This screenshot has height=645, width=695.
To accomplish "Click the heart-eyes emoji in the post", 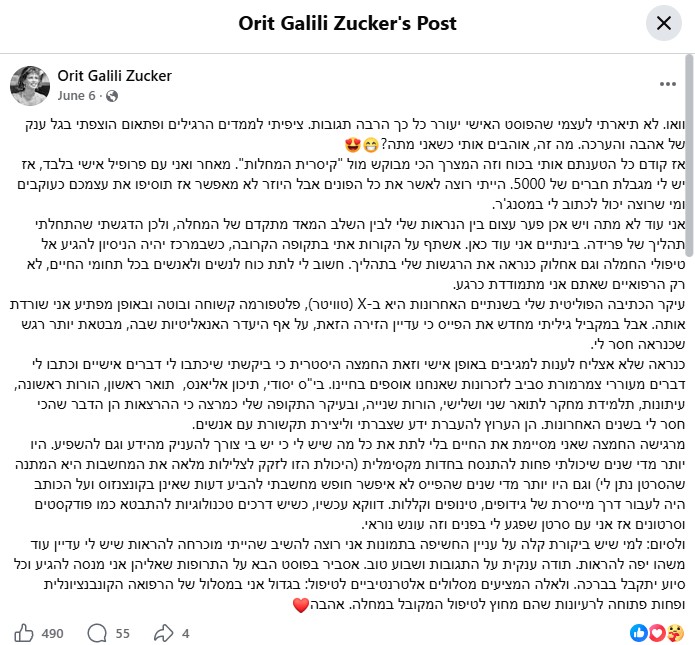I will (352, 145).
